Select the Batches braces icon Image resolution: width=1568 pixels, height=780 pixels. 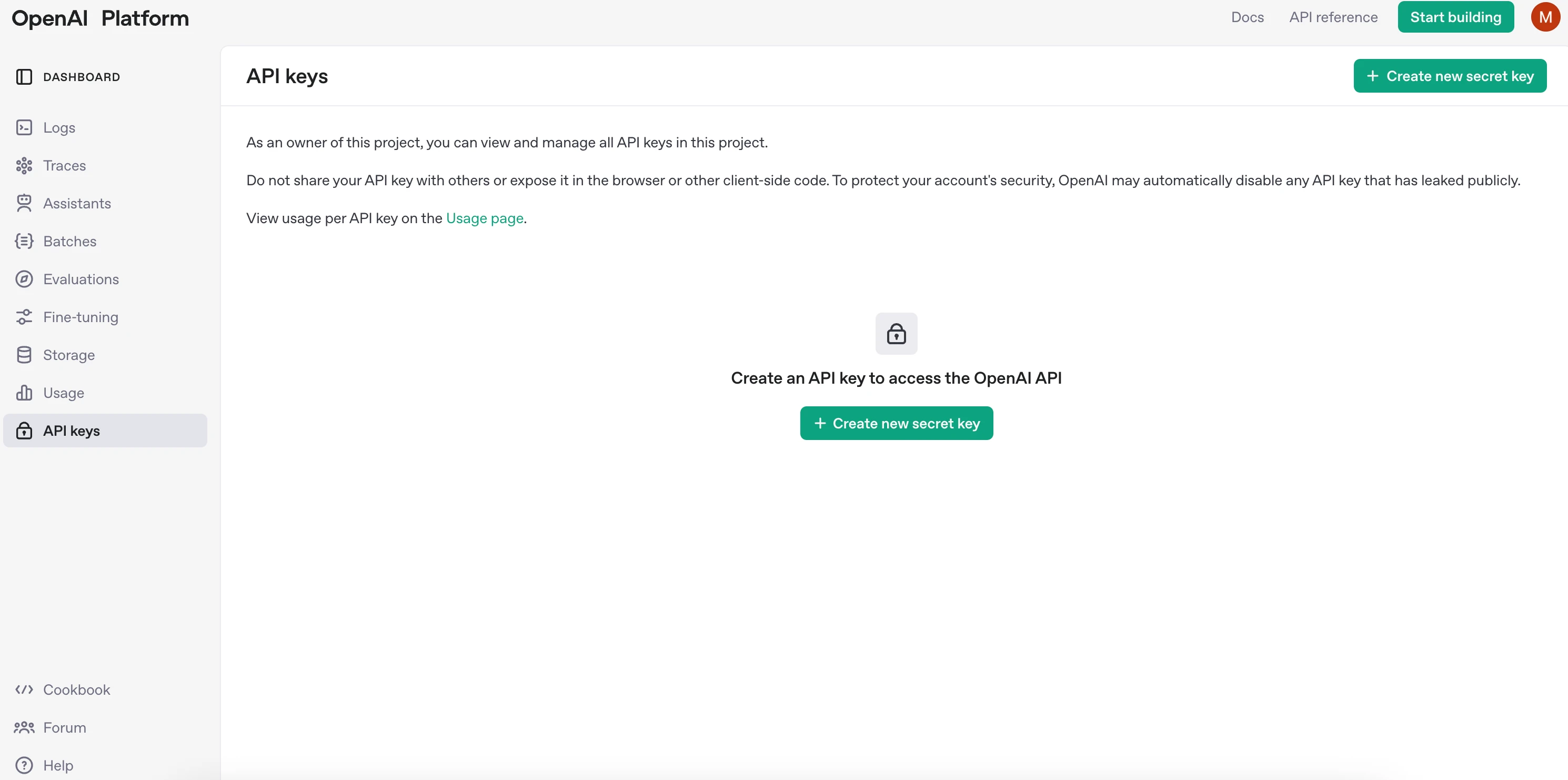coord(24,241)
